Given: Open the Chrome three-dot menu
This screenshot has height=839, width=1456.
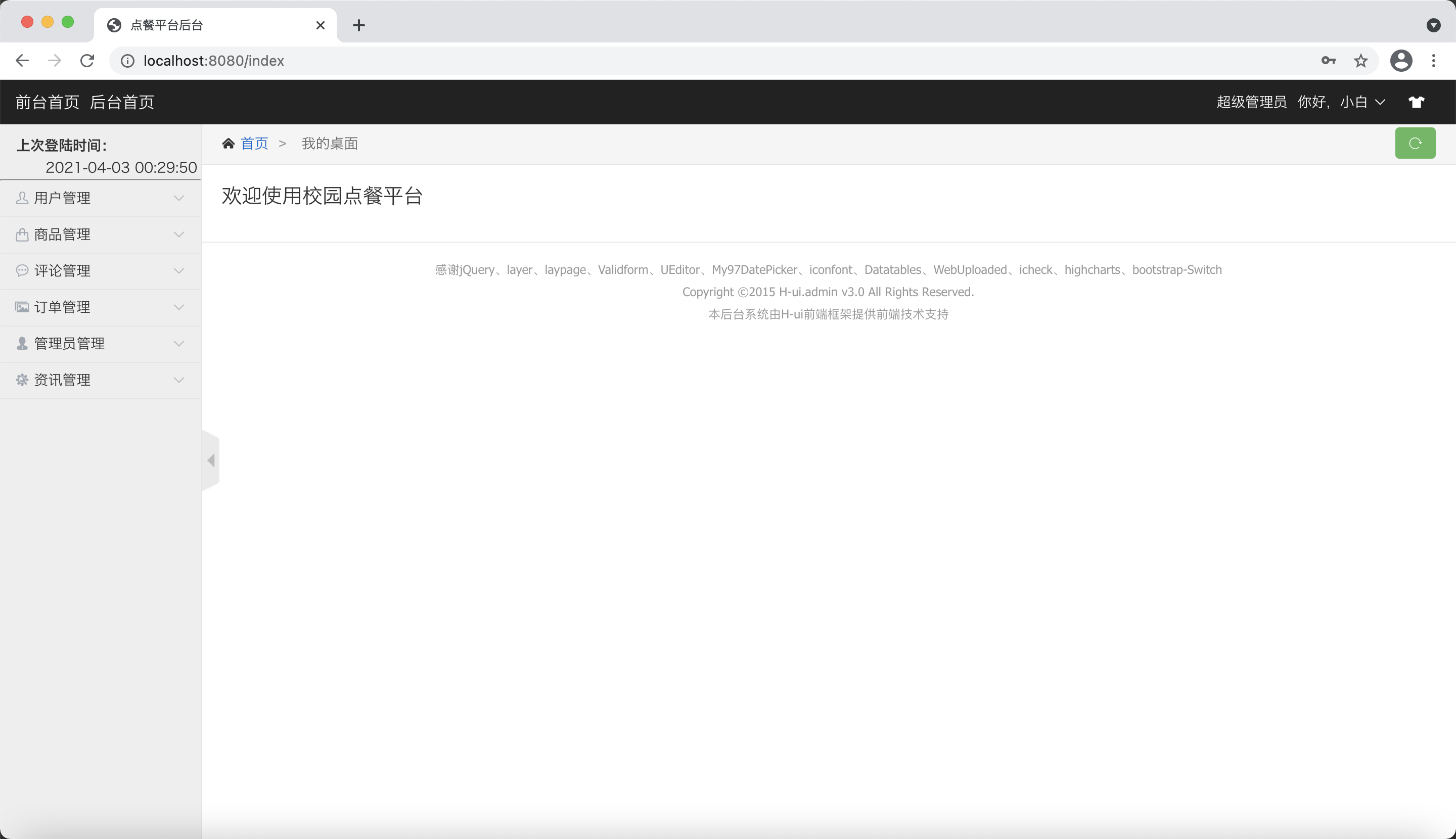Looking at the screenshot, I should 1433,61.
